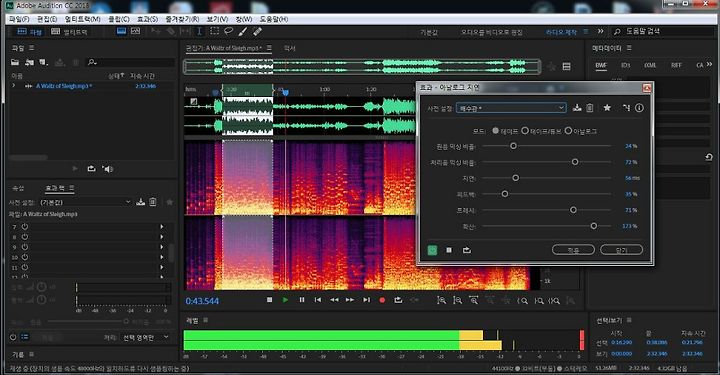This screenshot has width=720, height=375.
Task: Select the Time Selection tool
Action: tap(199, 31)
